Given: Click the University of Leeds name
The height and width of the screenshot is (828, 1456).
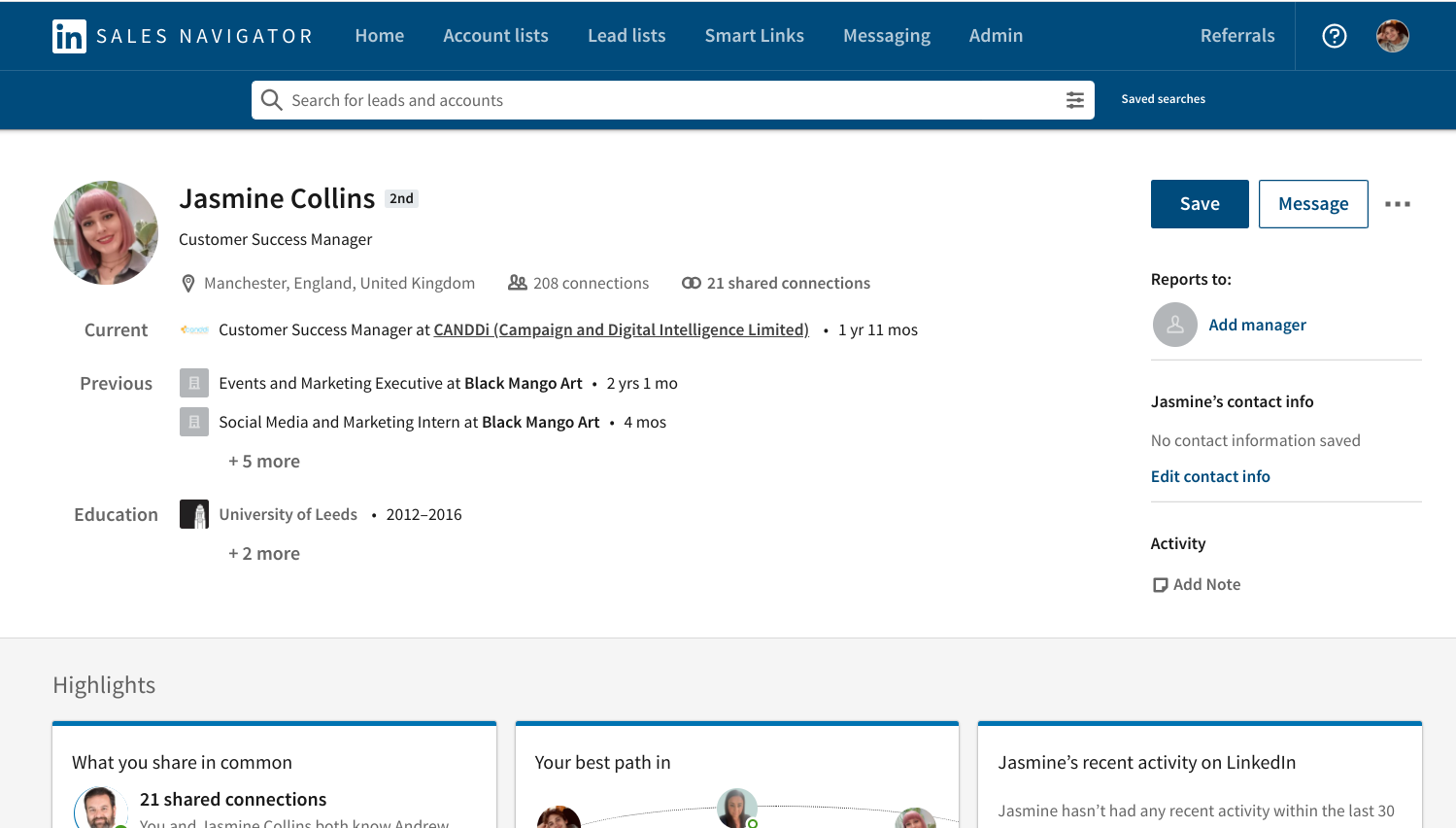Looking at the screenshot, I should [288, 514].
